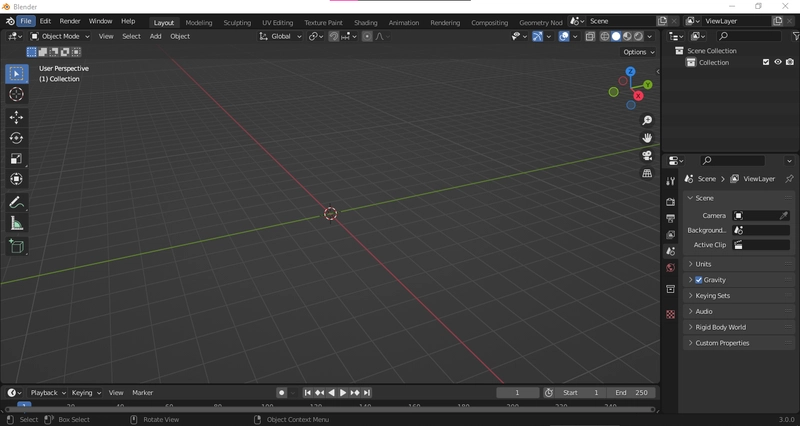Open the Add menu in viewport header

156,36
